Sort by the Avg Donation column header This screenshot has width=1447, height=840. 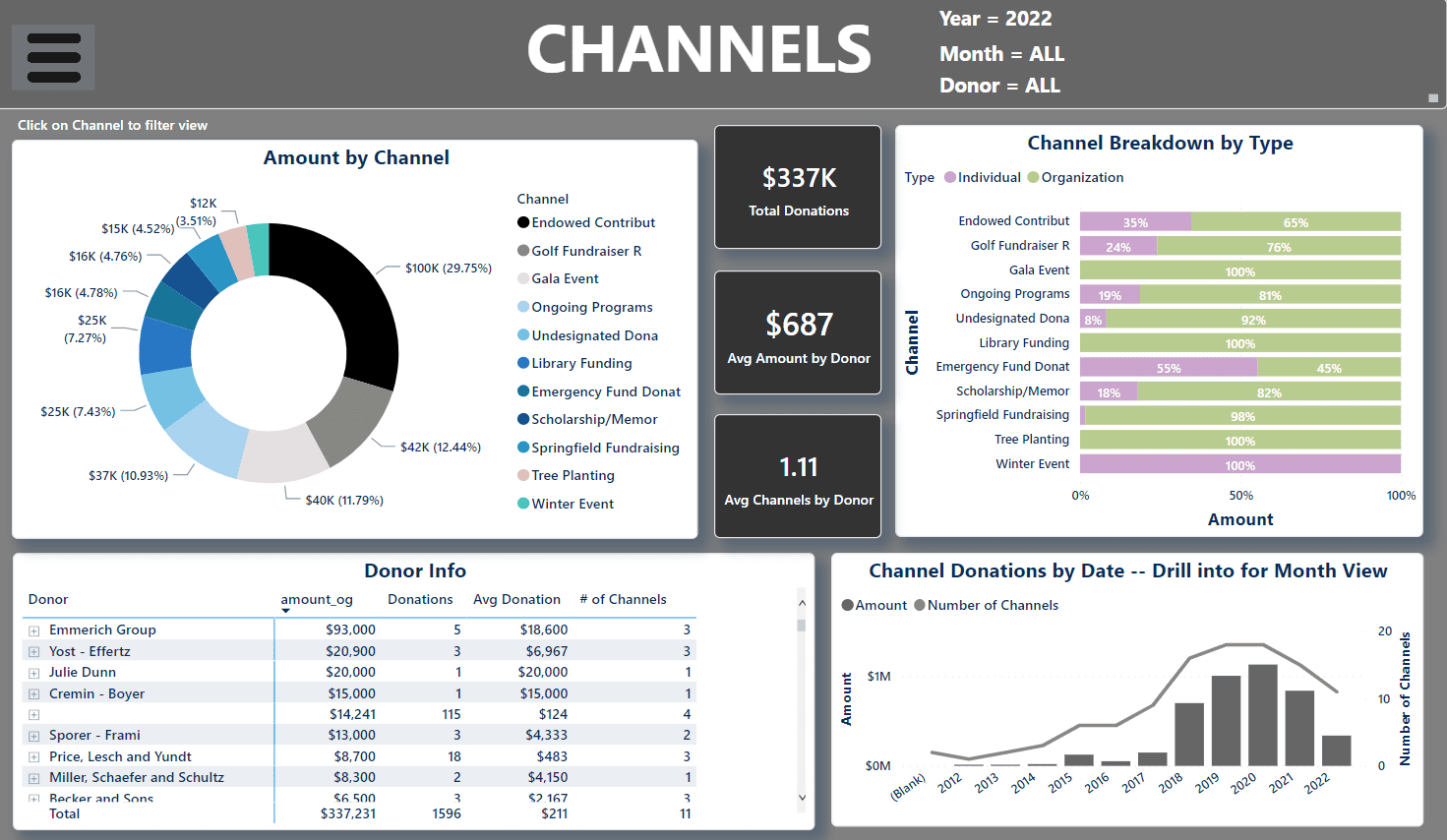[x=516, y=599]
